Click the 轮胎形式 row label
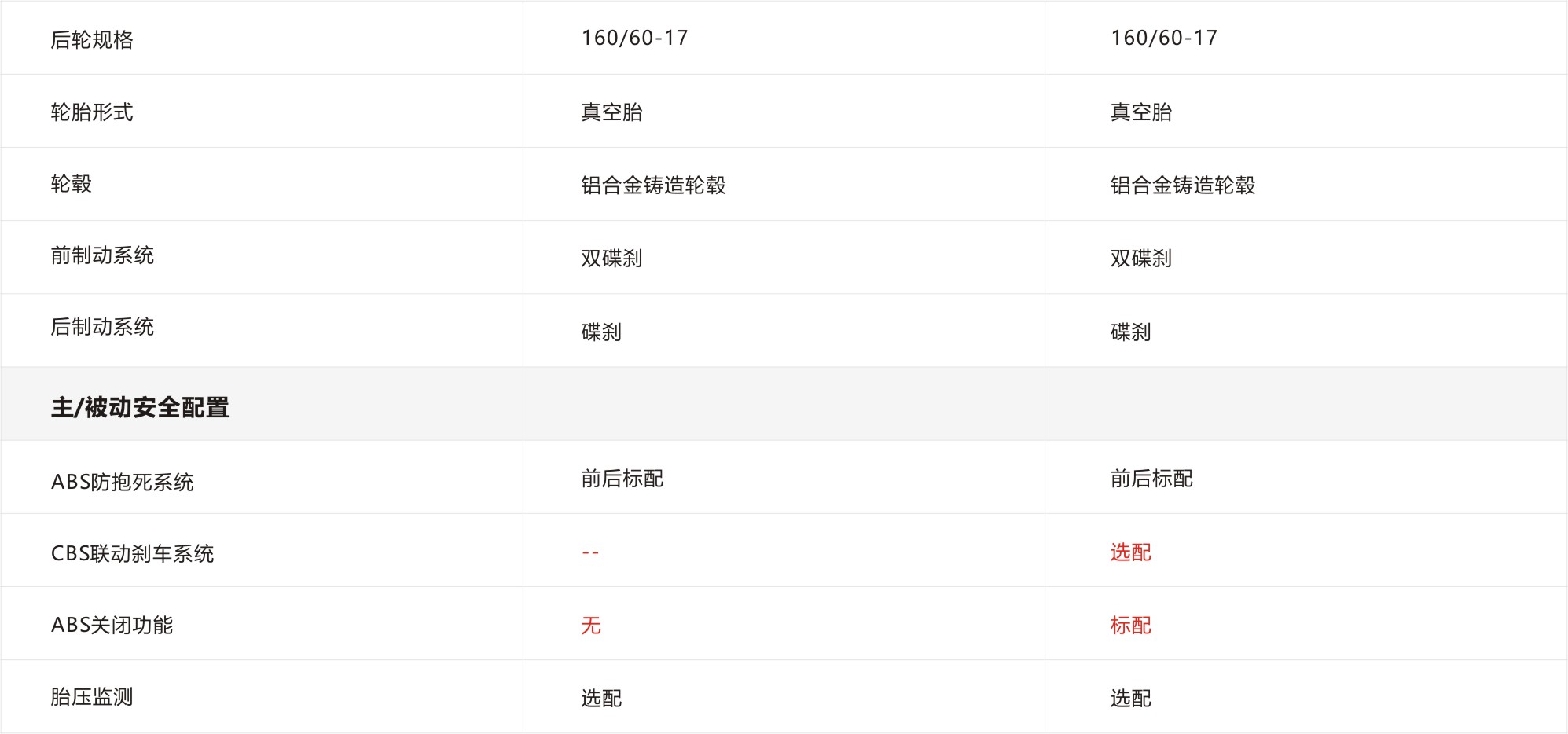 click(92, 112)
